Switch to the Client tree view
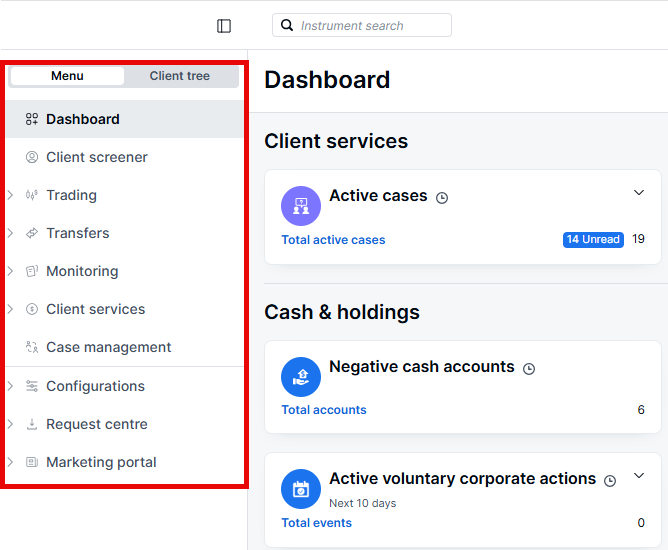668x550 pixels. click(180, 76)
